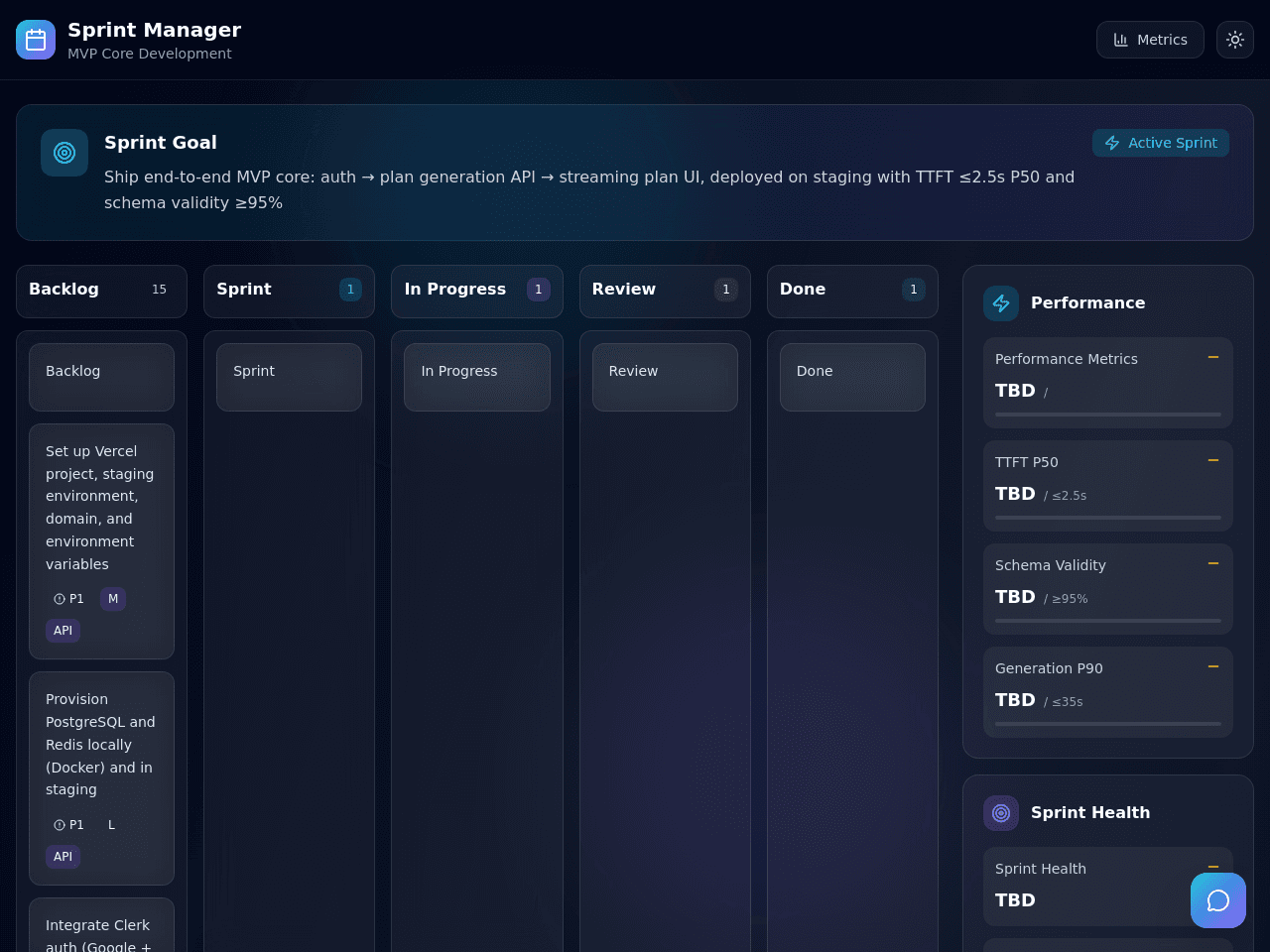Click the Sprint Goal target icon
1270x952 pixels.
[x=64, y=153]
